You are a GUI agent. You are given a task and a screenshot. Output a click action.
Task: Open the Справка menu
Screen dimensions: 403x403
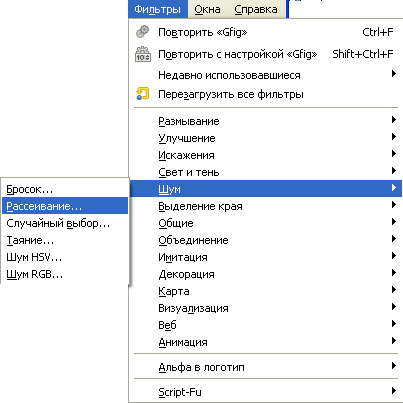(x=256, y=9)
